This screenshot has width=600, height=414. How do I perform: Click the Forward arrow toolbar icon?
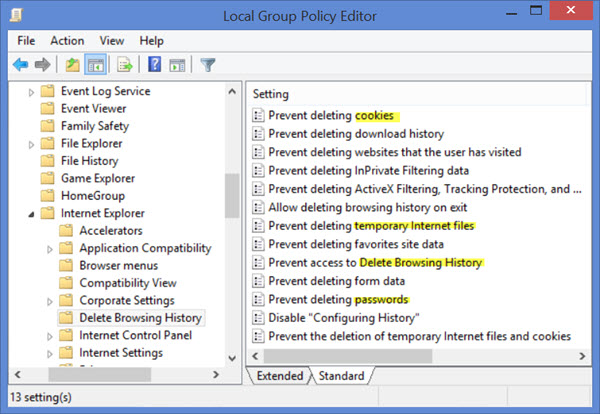(42, 65)
